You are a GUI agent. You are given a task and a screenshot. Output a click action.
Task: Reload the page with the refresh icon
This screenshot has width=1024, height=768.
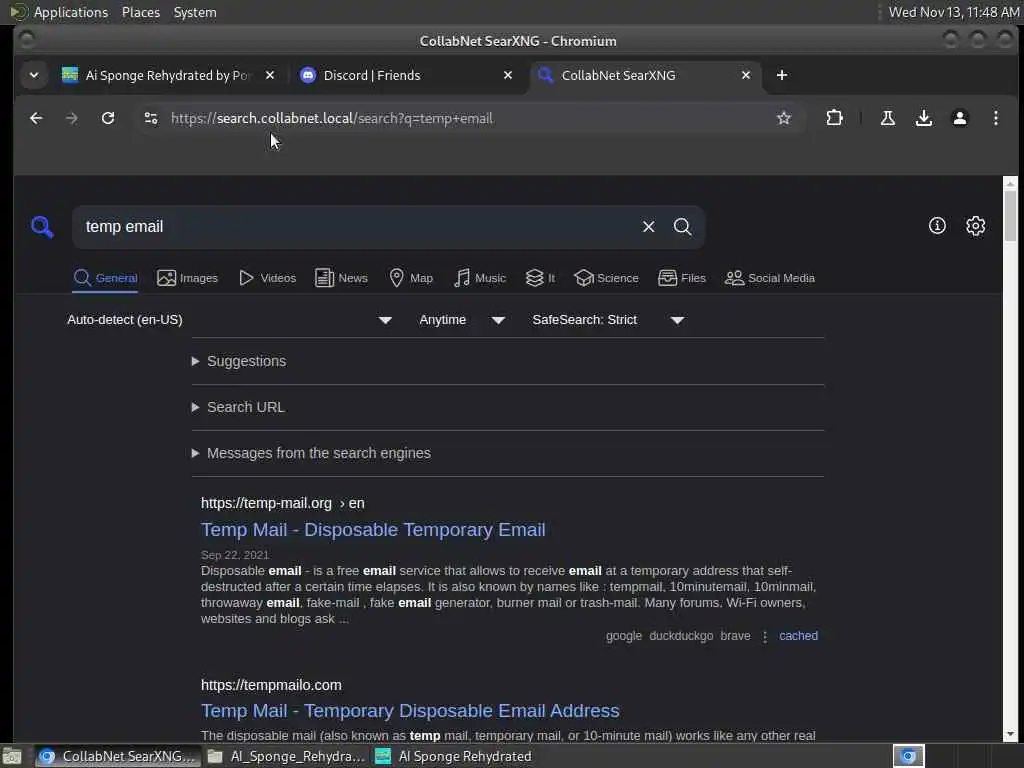(x=108, y=118)
